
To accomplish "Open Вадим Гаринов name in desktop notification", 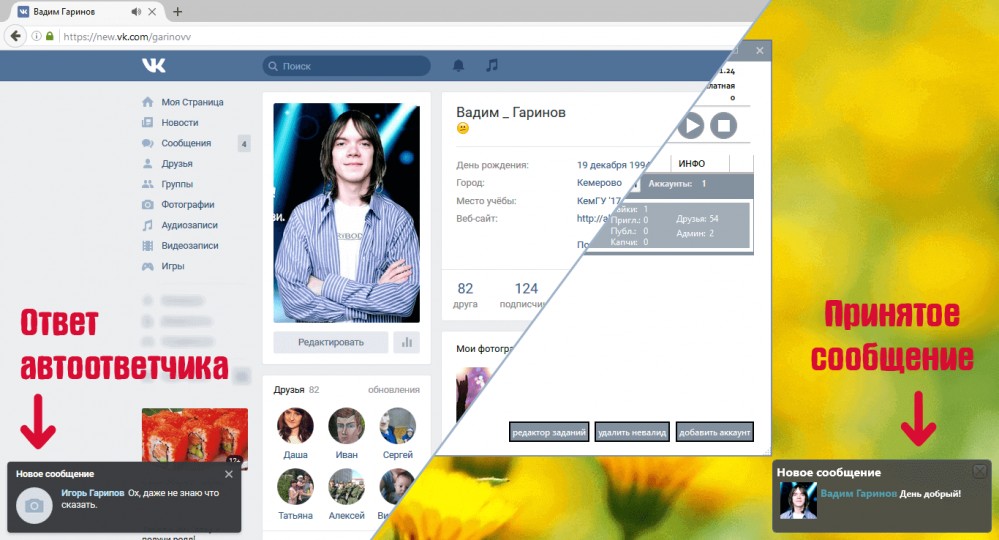I will [858, 494].
